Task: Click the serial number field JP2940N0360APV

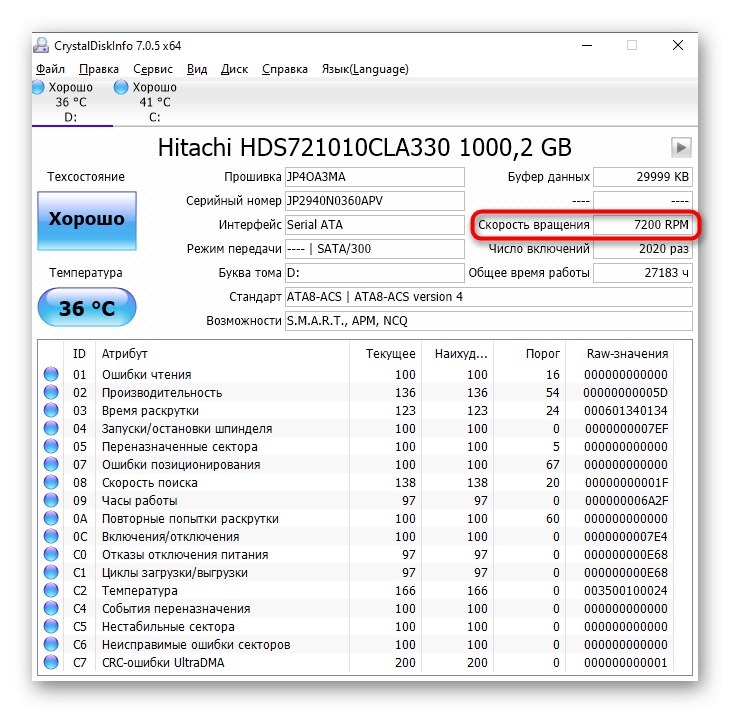Action: click(374, 201)
